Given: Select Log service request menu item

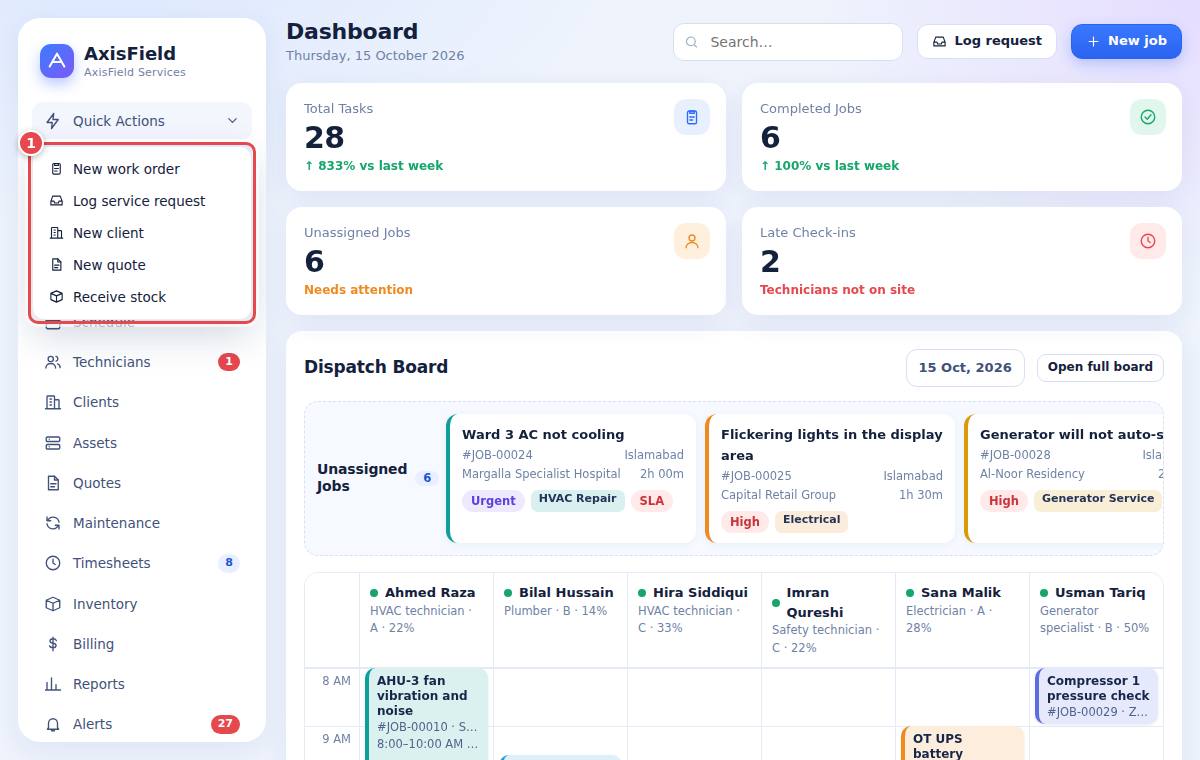Looking at the screenshot, I should 142,201.
